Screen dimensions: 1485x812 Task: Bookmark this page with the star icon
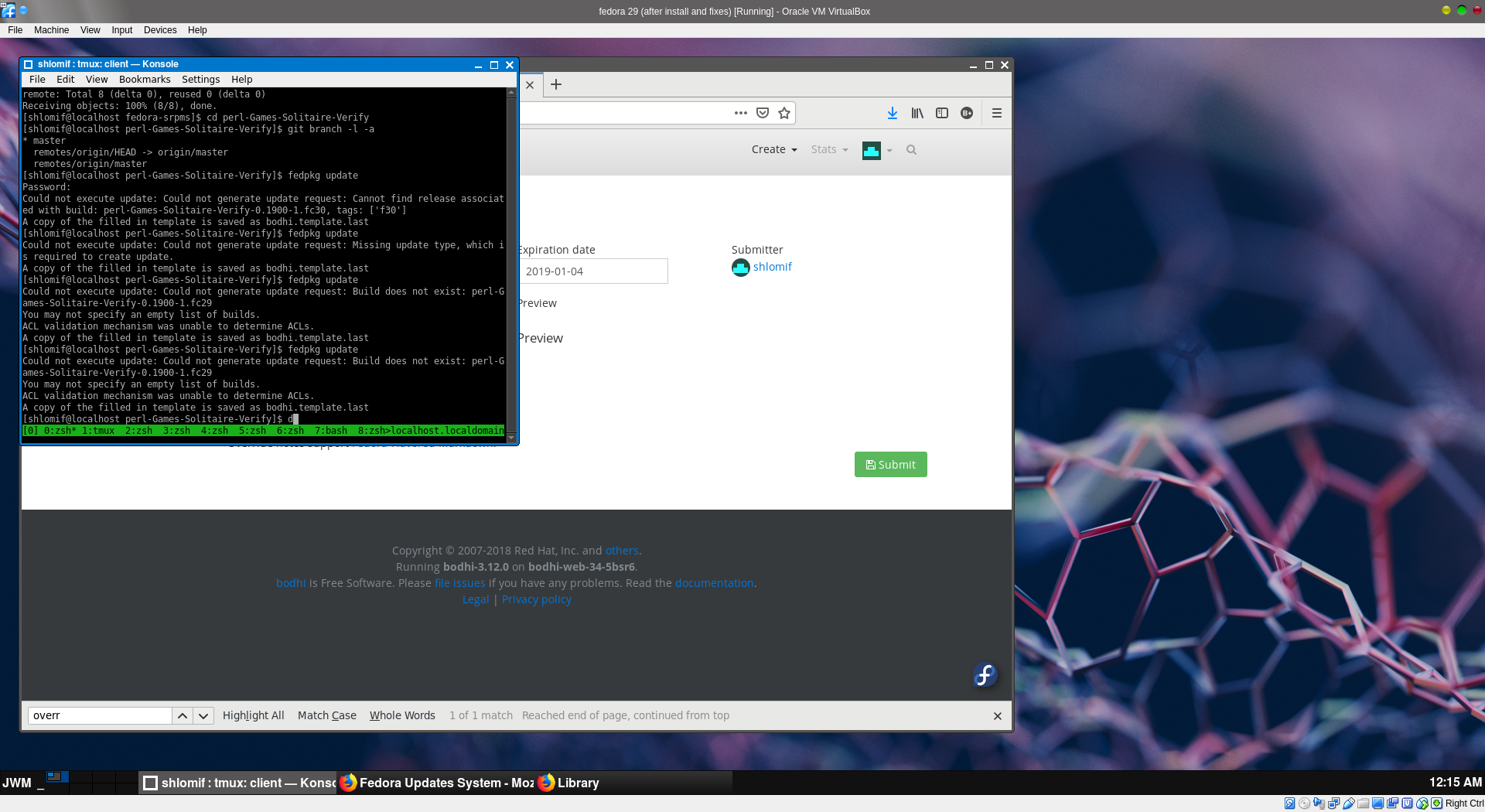784,113
